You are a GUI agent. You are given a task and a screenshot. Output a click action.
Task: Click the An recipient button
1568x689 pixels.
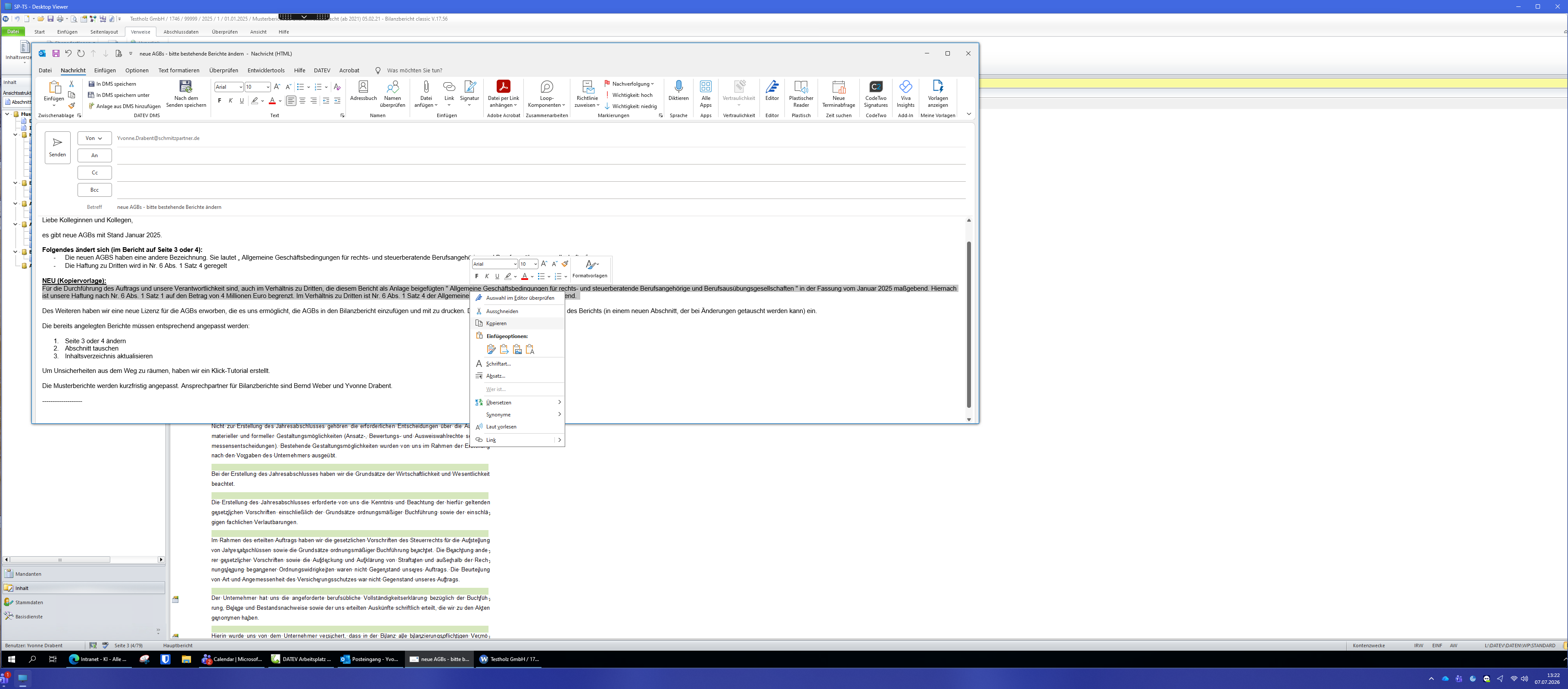(x=94, y=155)
